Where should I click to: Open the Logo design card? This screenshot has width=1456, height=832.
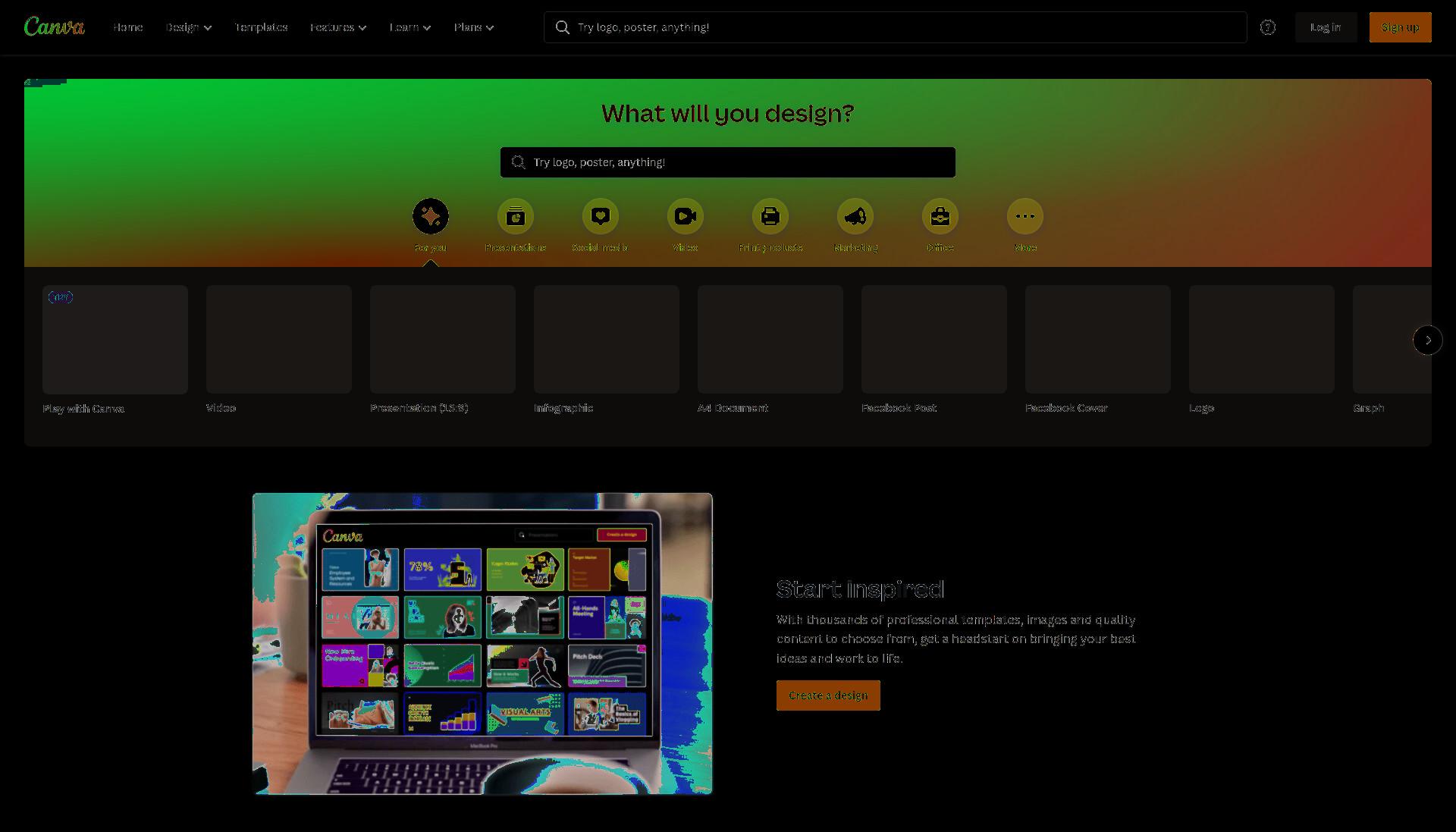pos(1262,339)
